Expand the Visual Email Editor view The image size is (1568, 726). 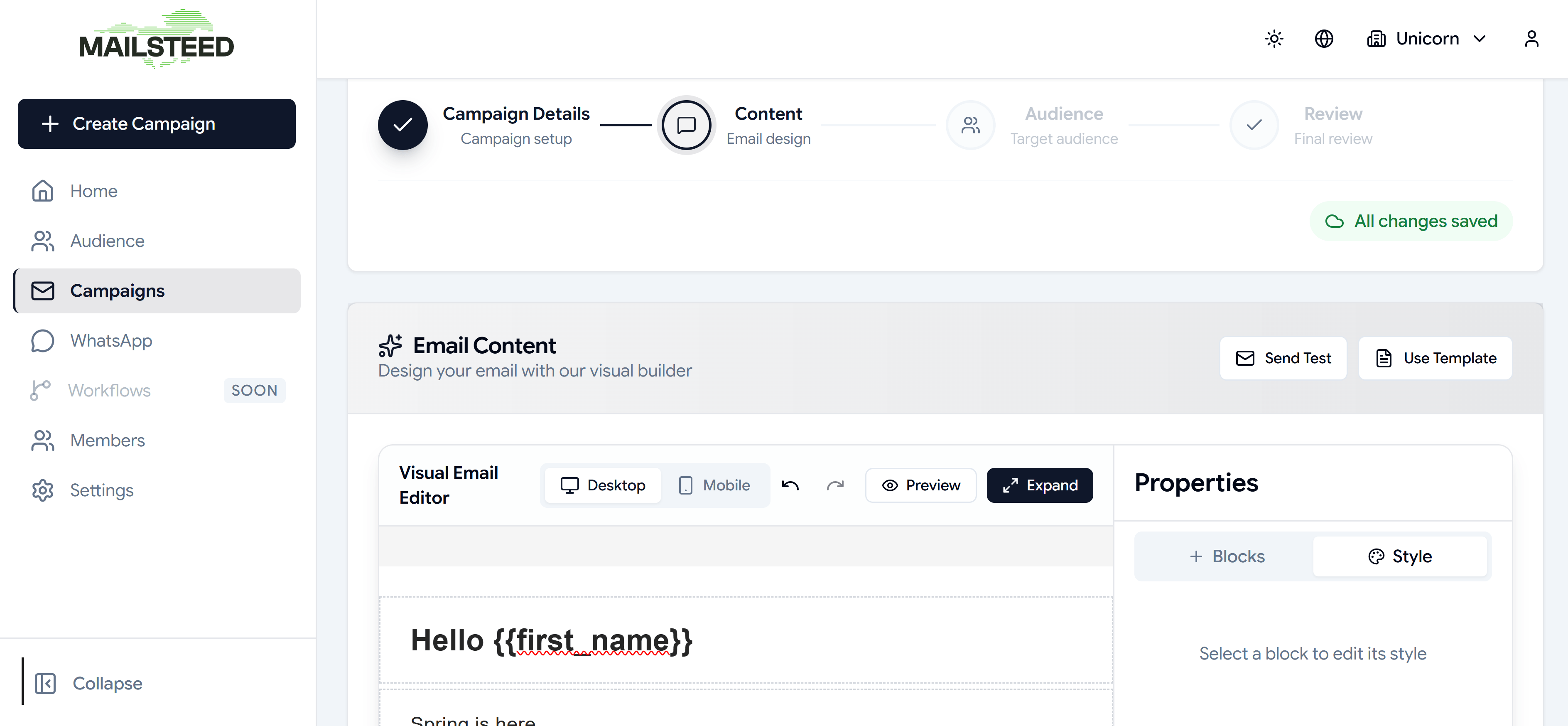(1039, 485)
